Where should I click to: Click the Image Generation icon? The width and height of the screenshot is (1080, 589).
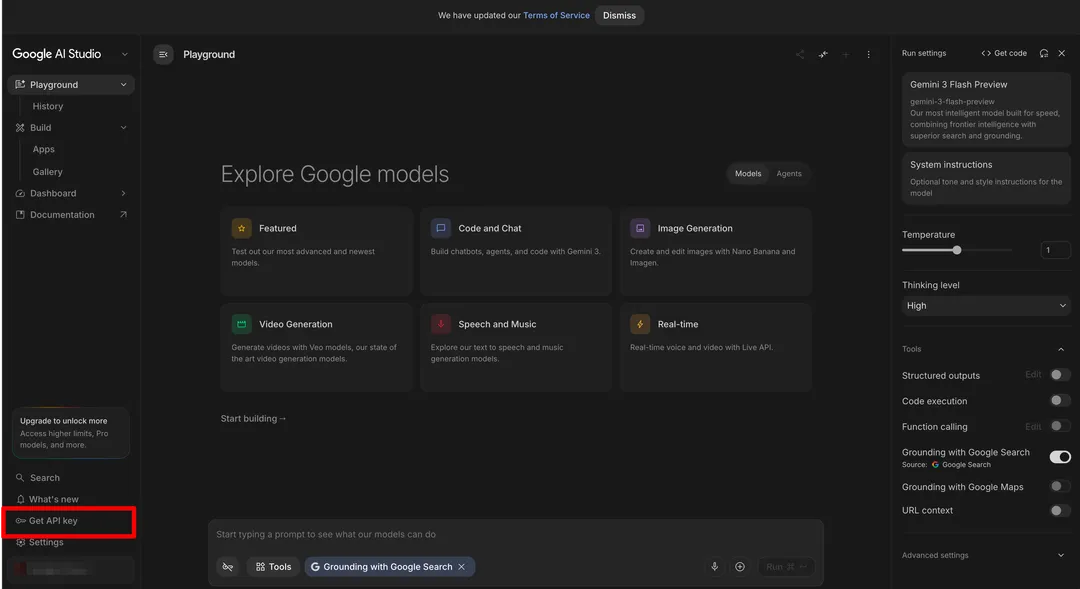coord(640,228)
